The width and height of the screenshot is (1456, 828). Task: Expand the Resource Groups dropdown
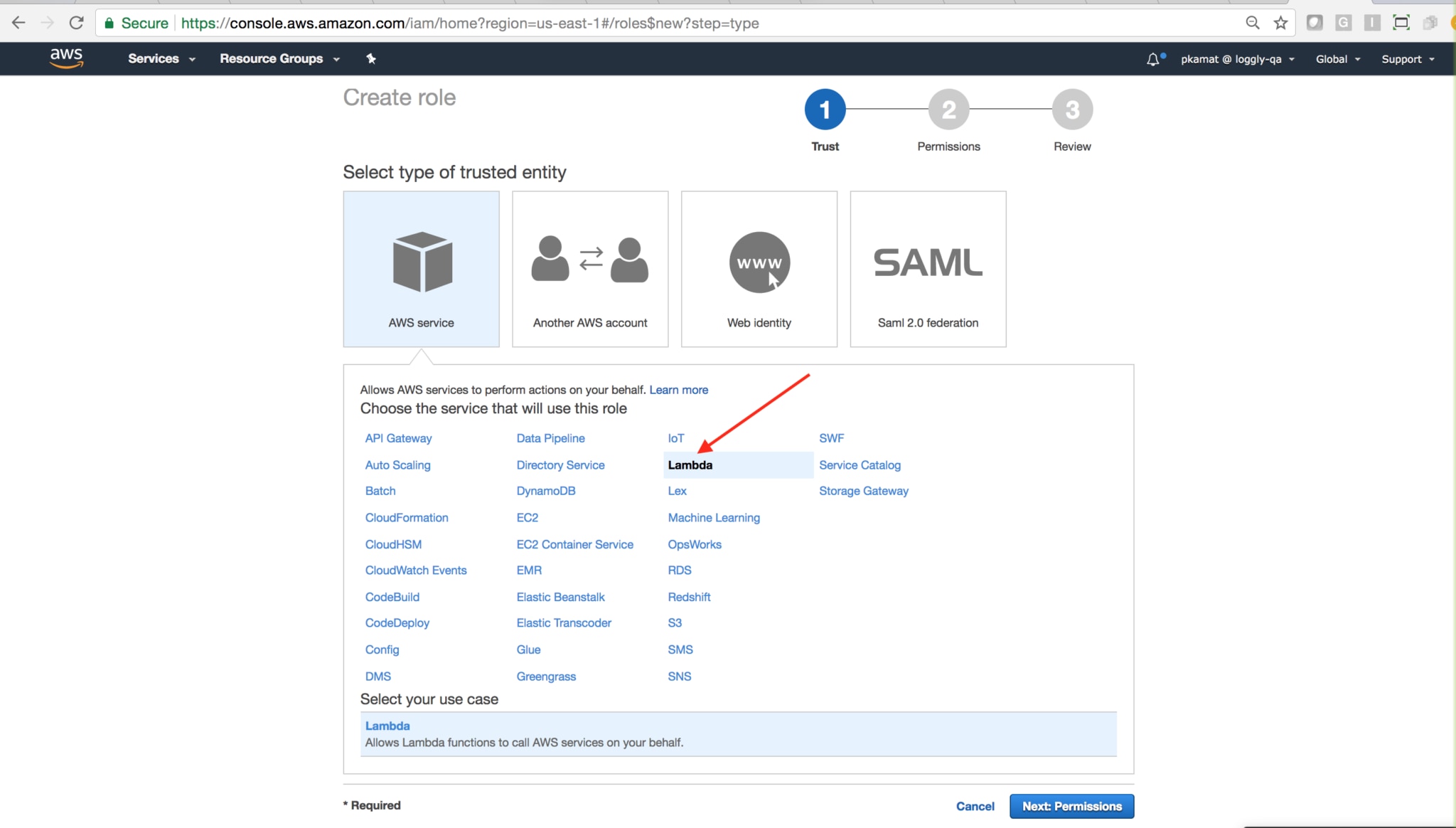279,58
